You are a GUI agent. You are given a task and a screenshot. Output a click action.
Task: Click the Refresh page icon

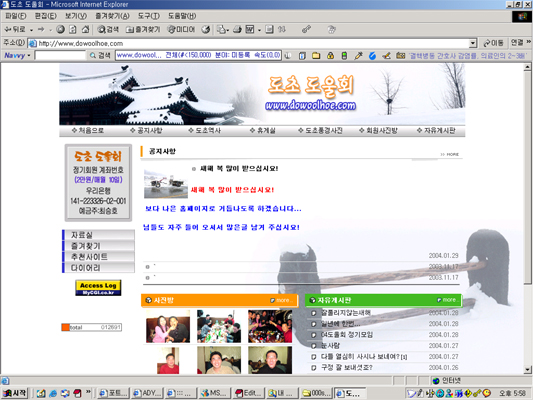click(73, 30)
